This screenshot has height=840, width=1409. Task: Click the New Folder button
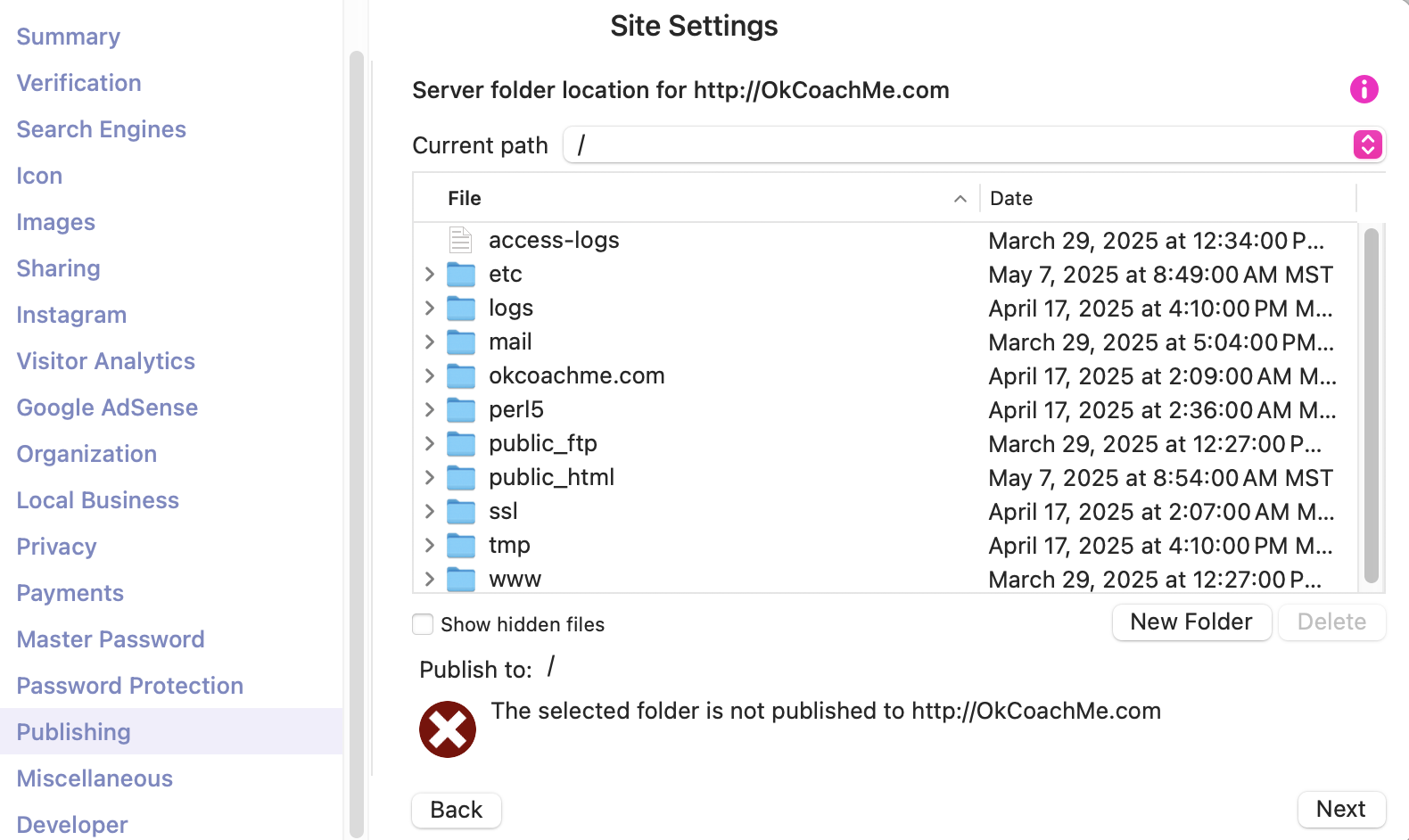[x=1191, y=622]
